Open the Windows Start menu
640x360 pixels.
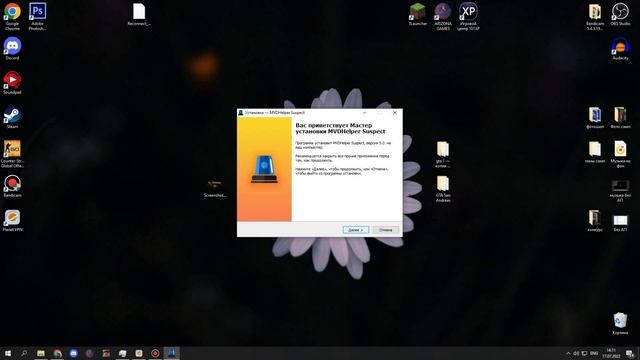(x=8, y=353)
